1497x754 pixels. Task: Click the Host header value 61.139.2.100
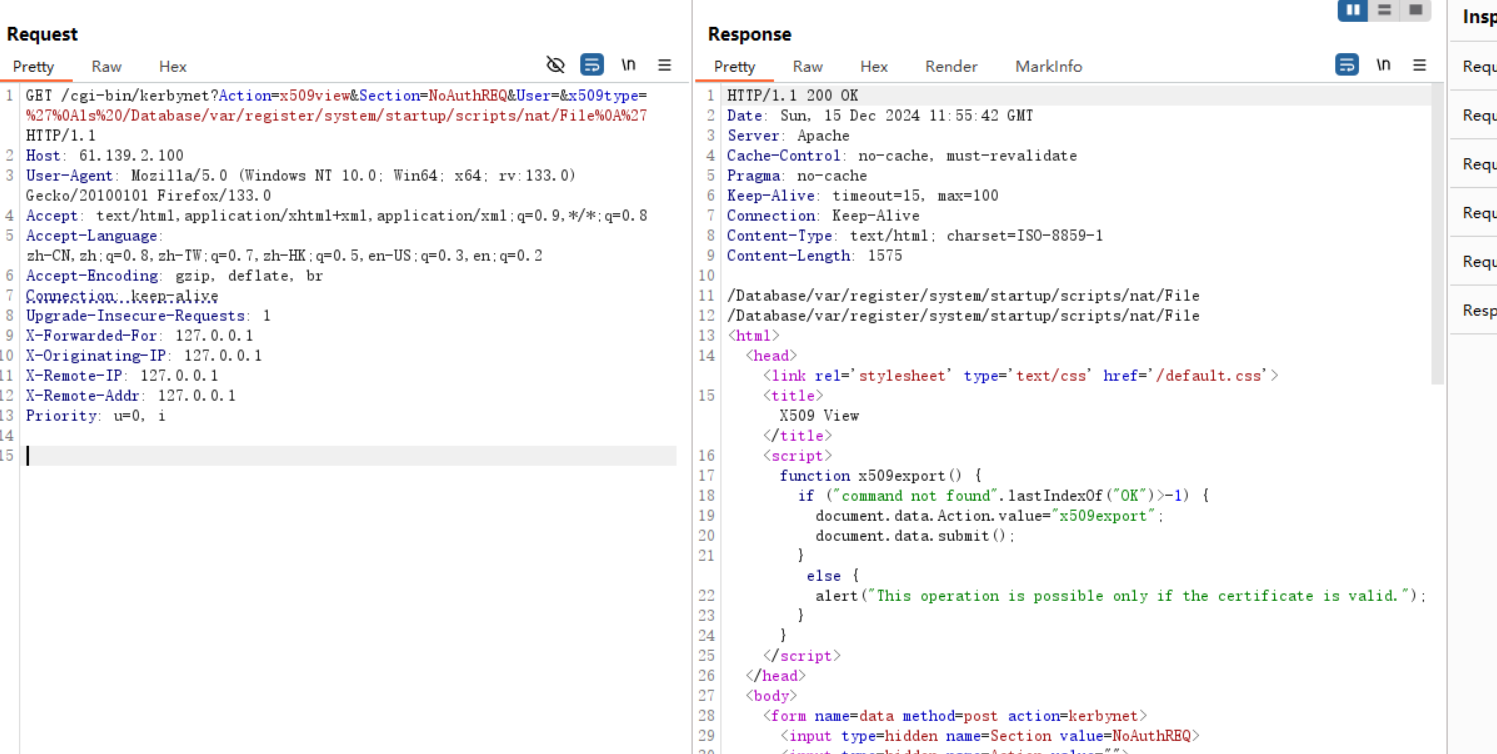[131, 156]
